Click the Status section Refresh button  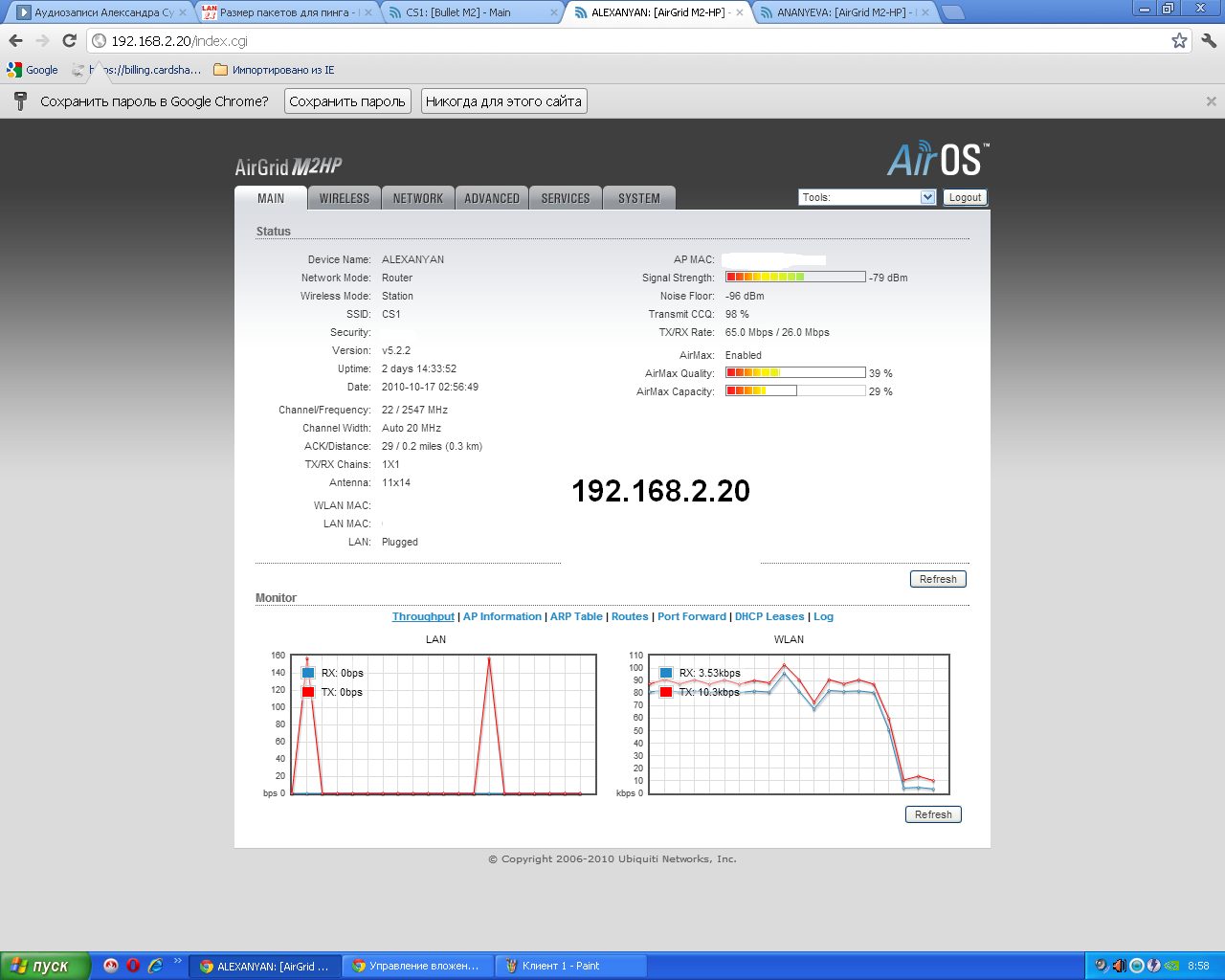tap(938, 579)
